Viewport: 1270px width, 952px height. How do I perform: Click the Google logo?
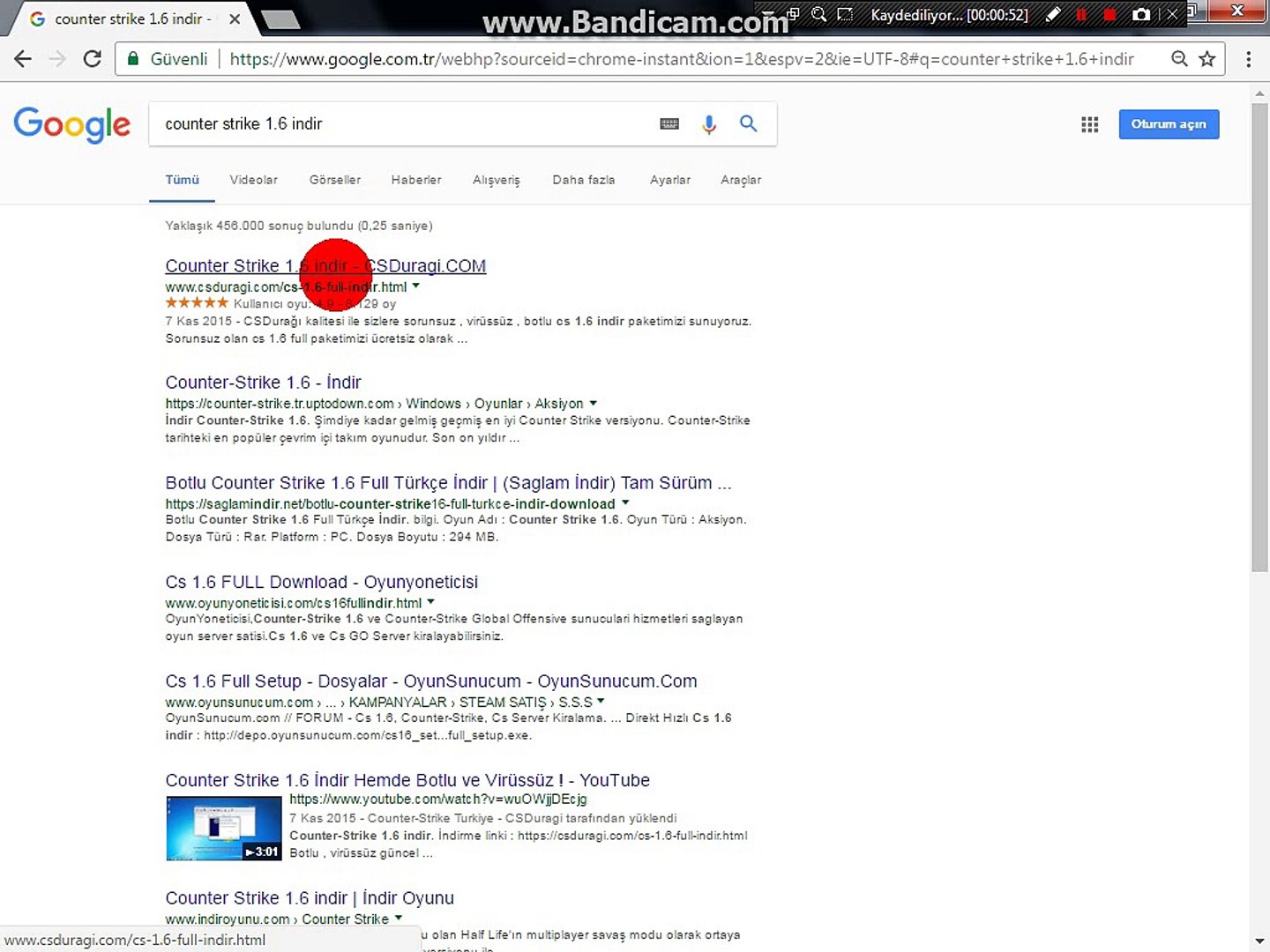pyautogui.click(x=72, y=124)
